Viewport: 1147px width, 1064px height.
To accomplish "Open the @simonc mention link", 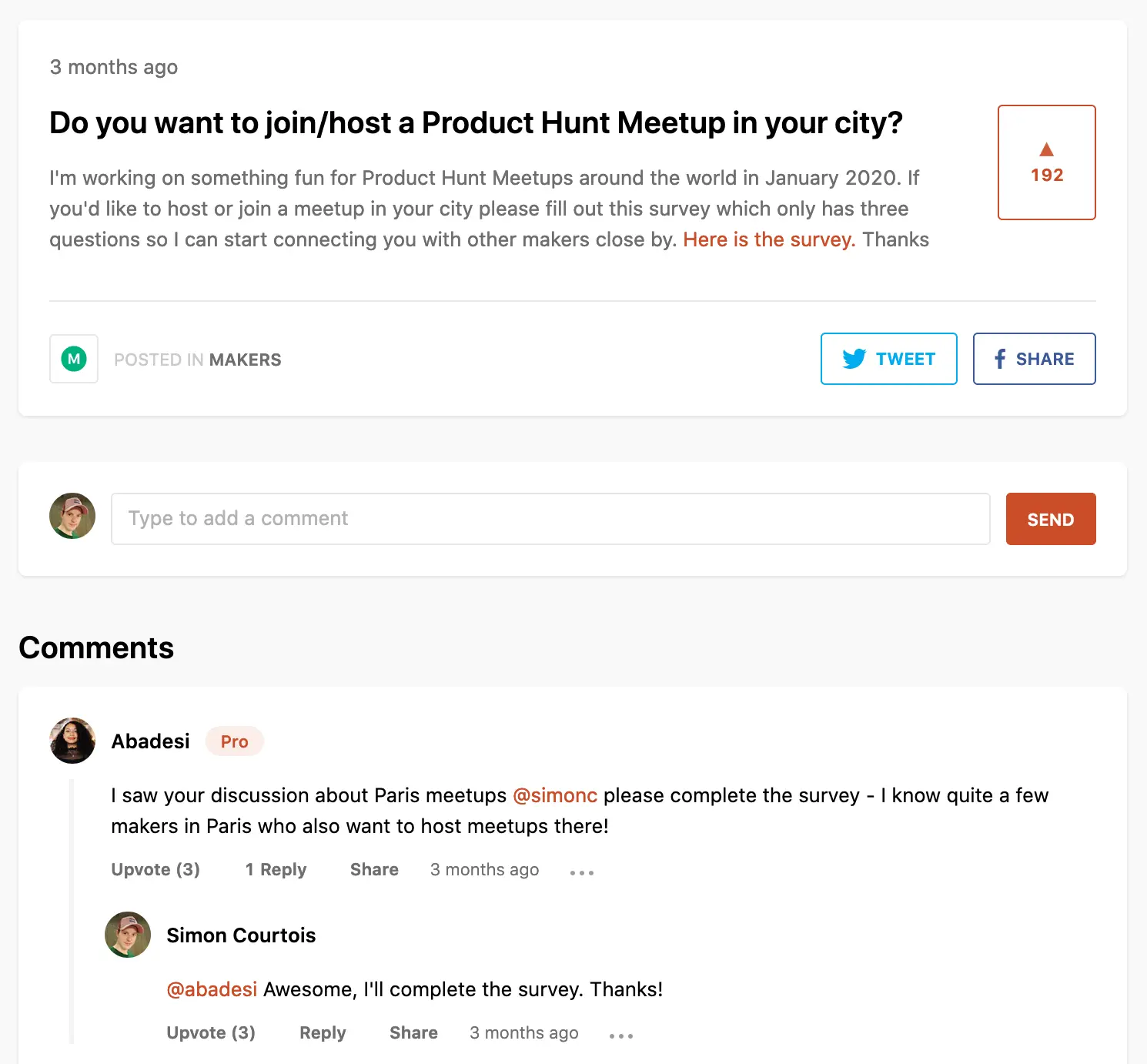I will pos(554,795).
